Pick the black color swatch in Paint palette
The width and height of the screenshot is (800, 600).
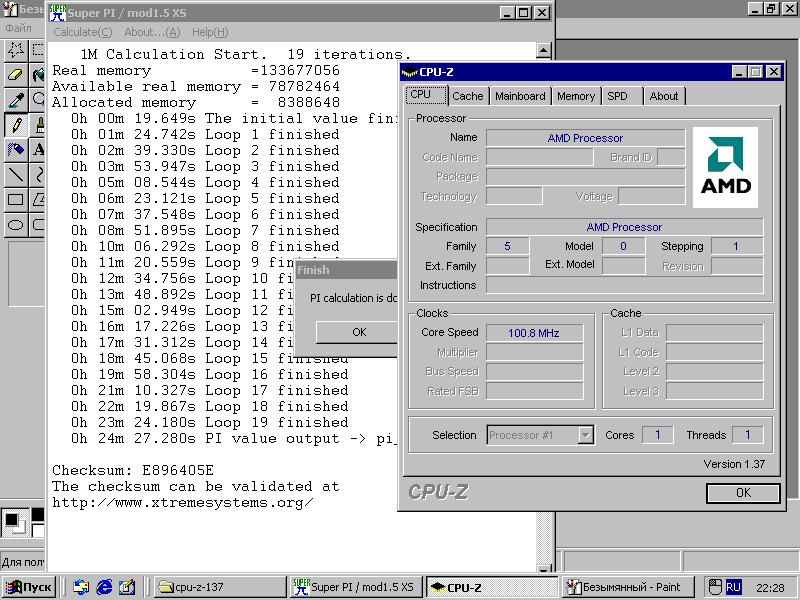click(x=38, y=514)
